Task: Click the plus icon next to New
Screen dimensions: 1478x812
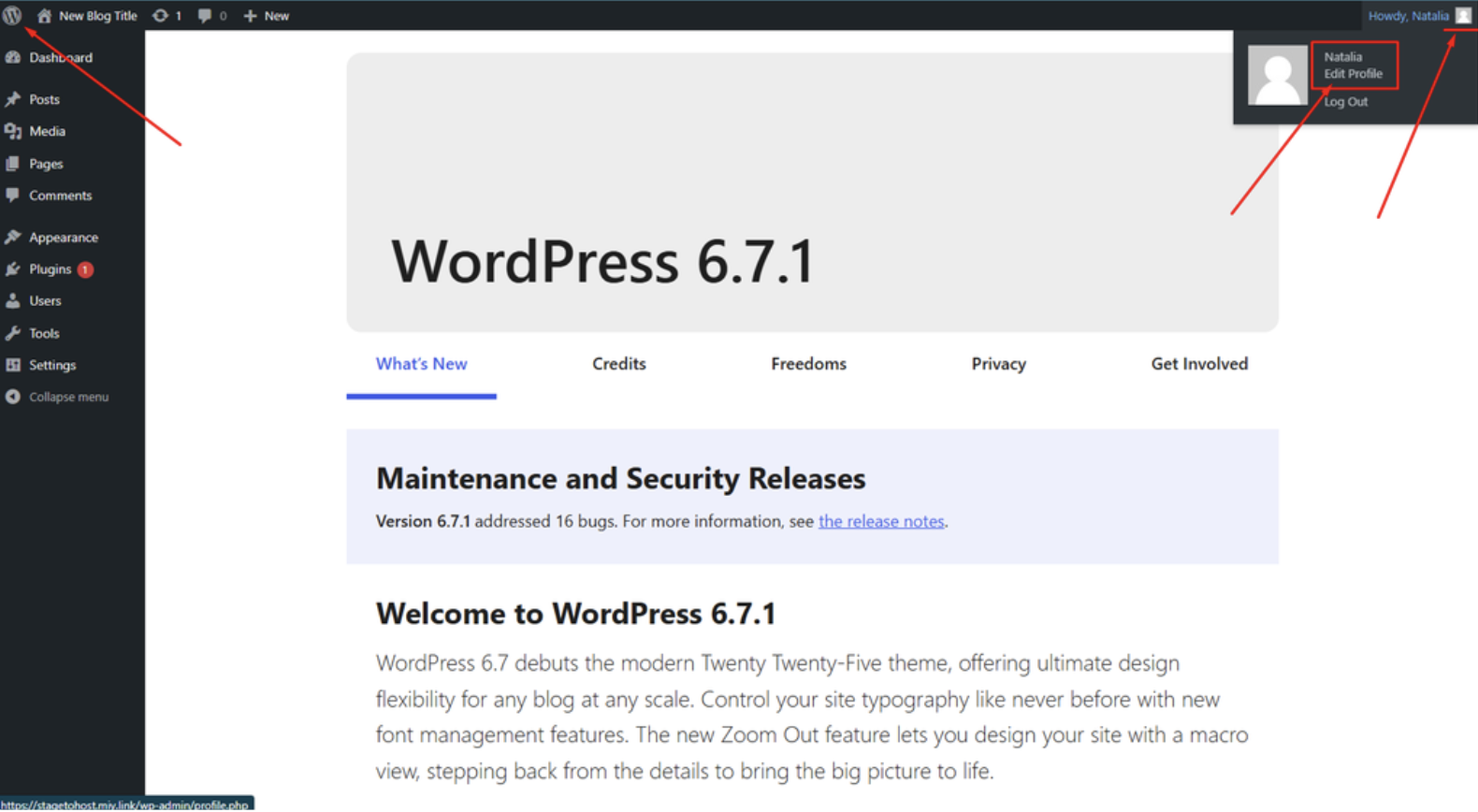Action: tap(250, 16)
